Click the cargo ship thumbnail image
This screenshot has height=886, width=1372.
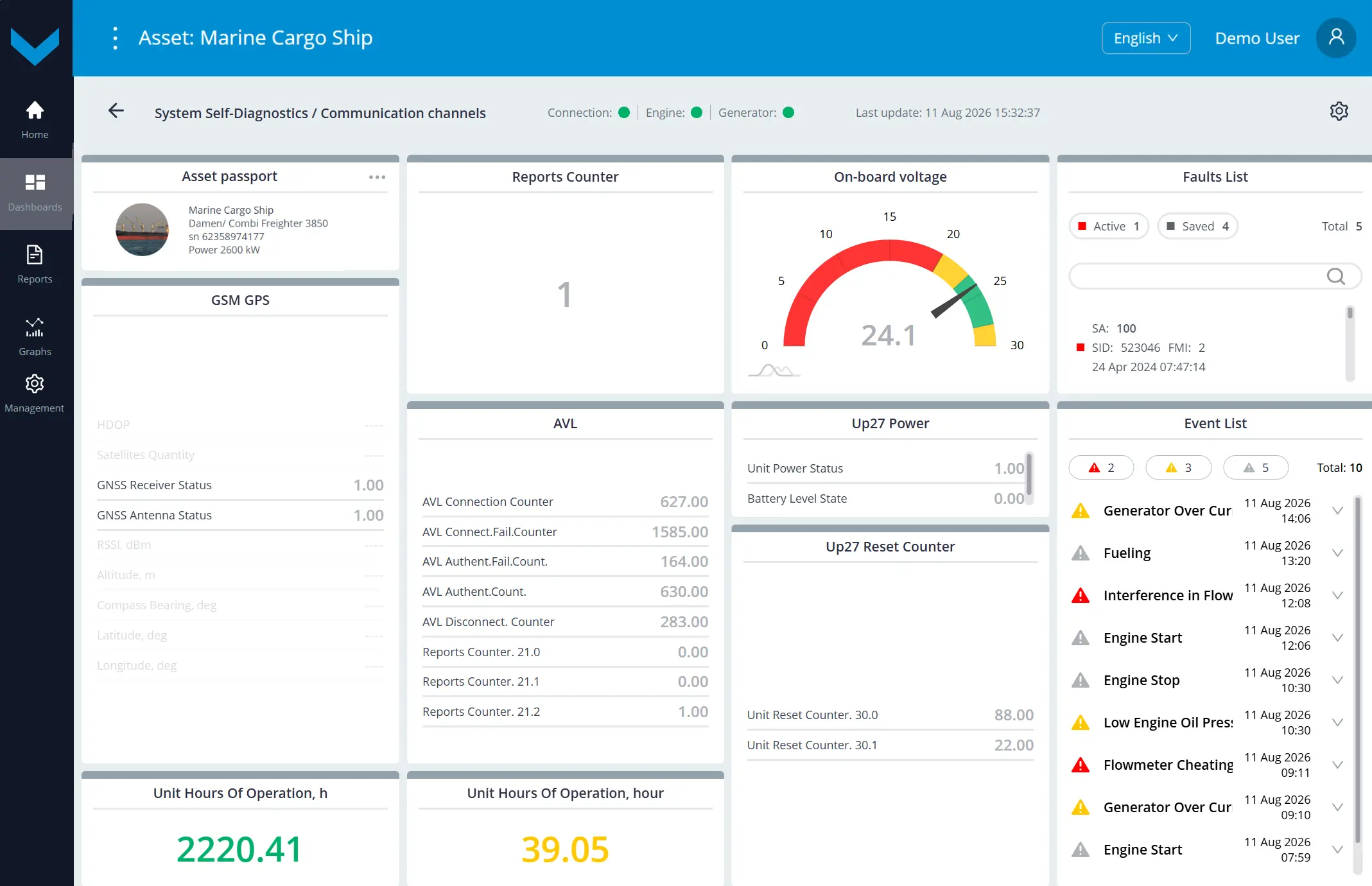tap(142, 229)
